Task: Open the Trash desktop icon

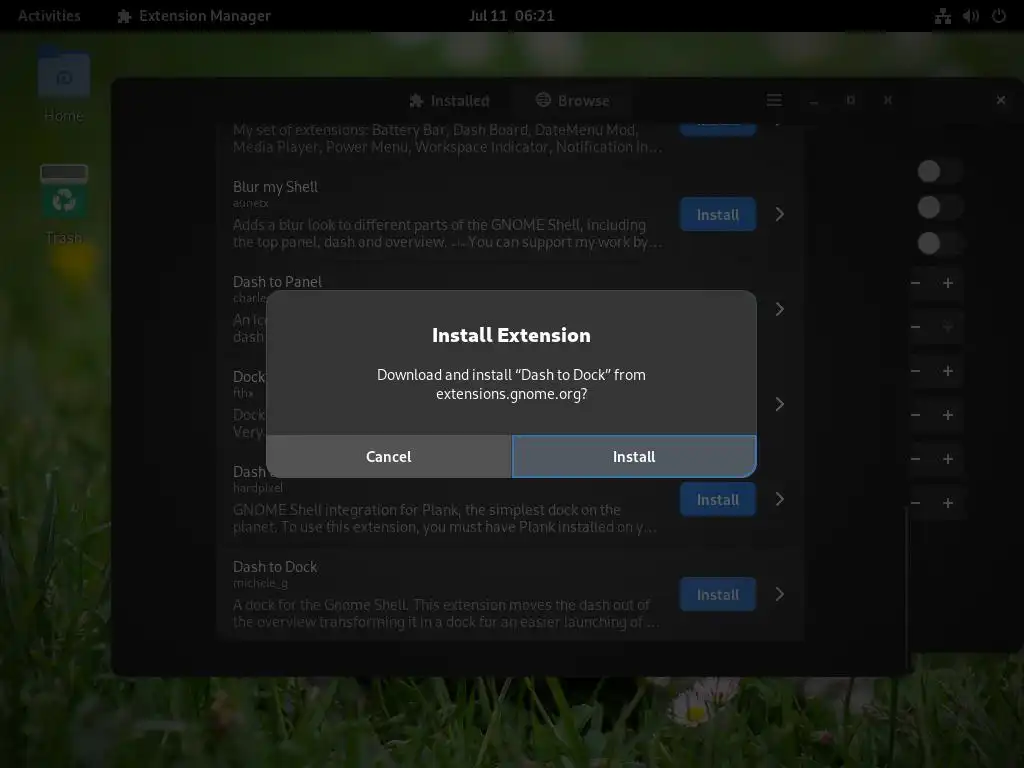Action: click(x=63, y=204)
